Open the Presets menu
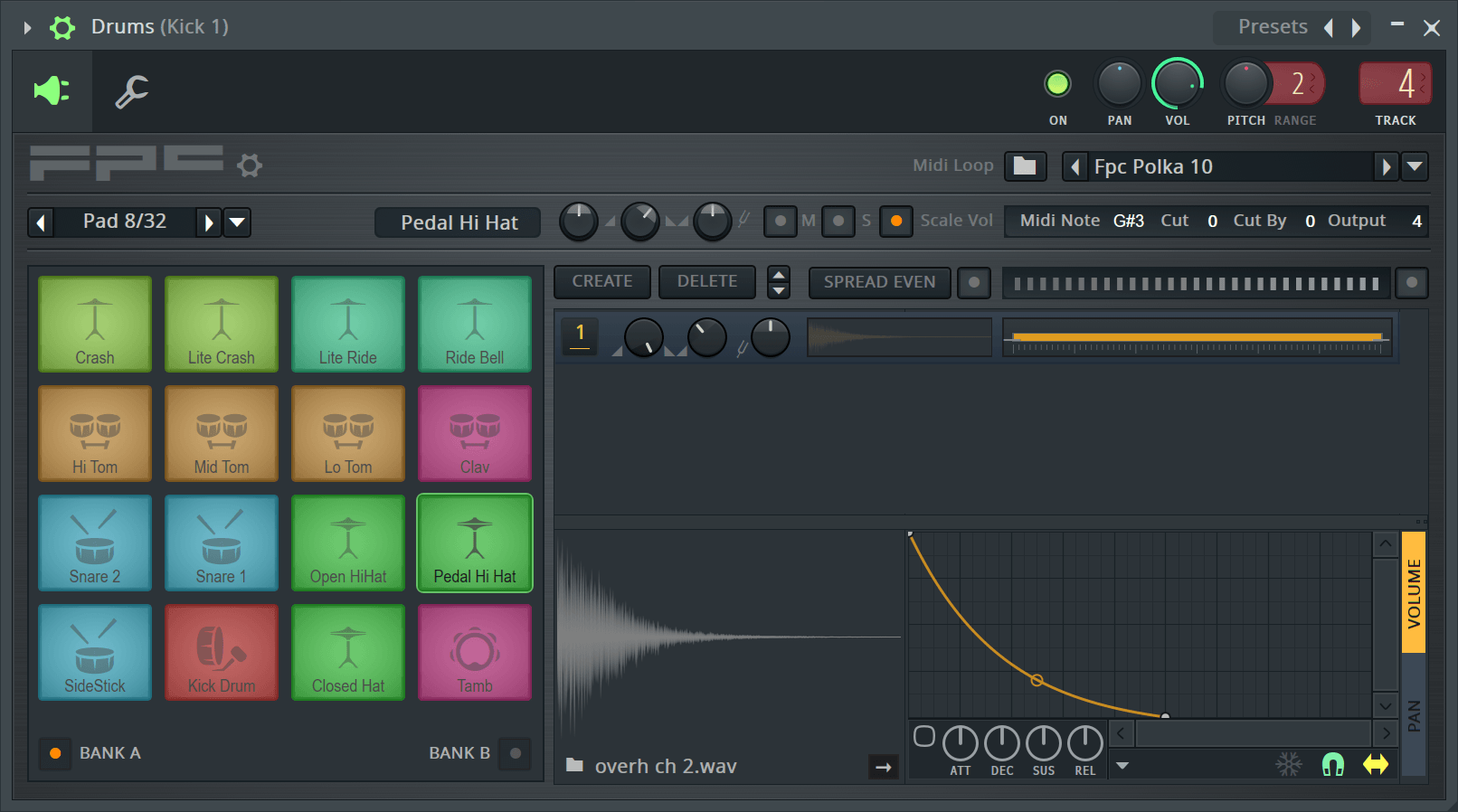1458x812 pixels. click(1273, 27)
